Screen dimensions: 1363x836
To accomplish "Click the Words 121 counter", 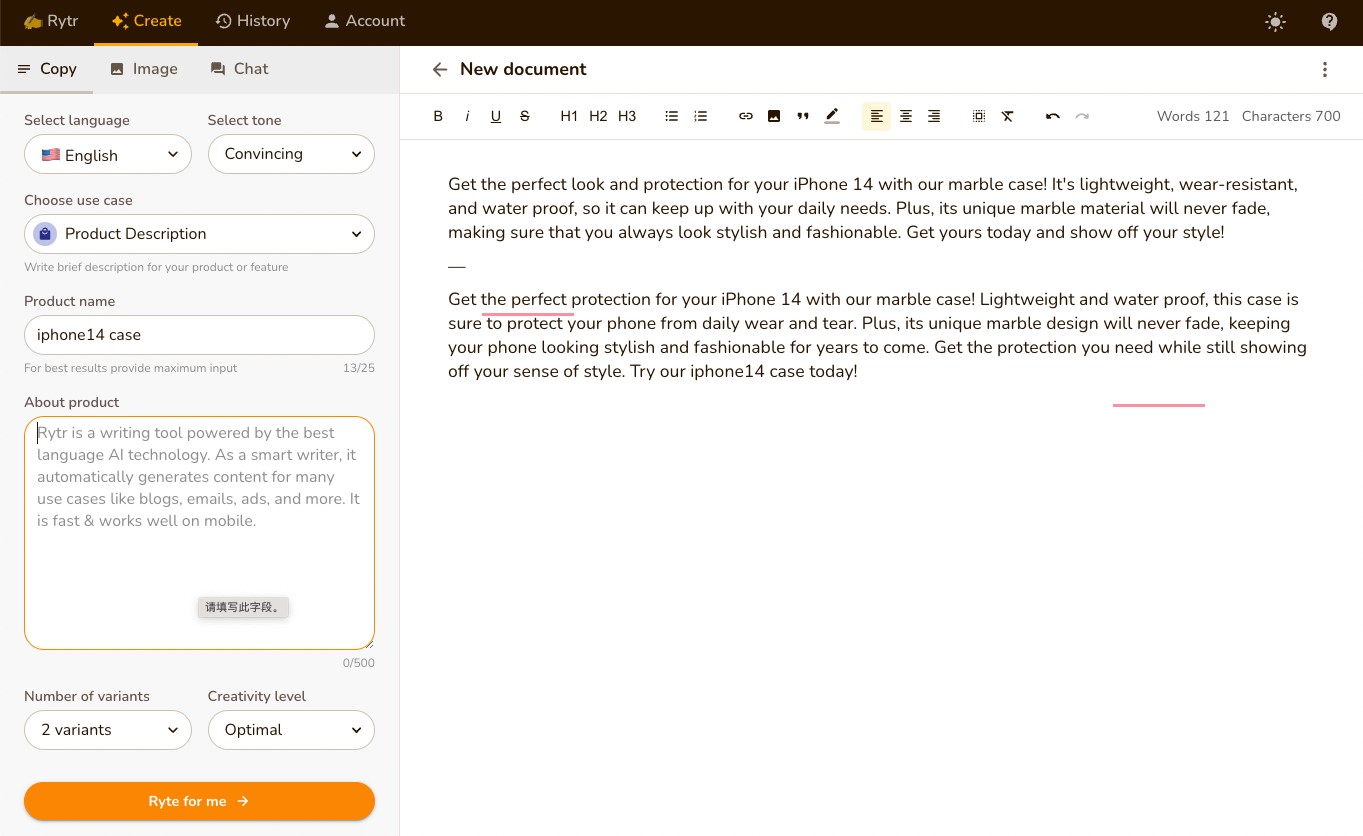I will point(1193,116).
